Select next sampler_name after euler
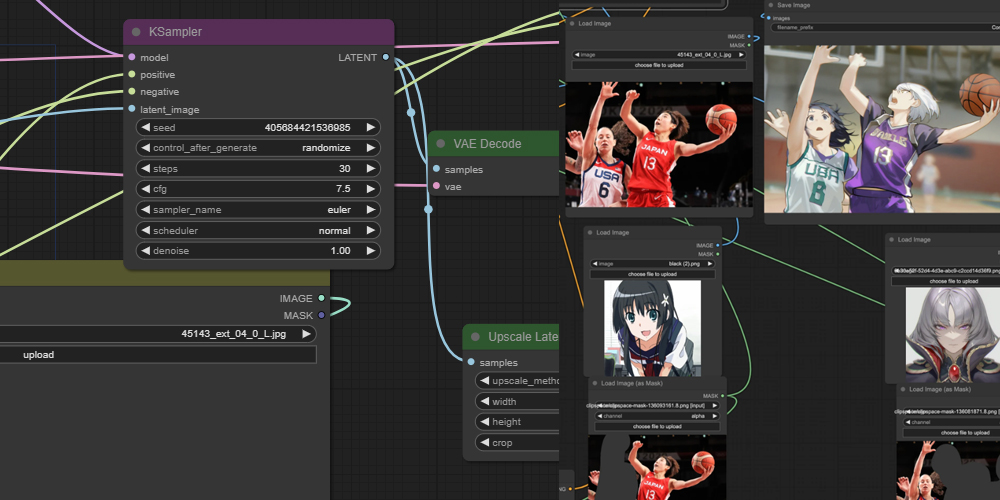The width and height of the screenshot is (1000, 500). 371,209
